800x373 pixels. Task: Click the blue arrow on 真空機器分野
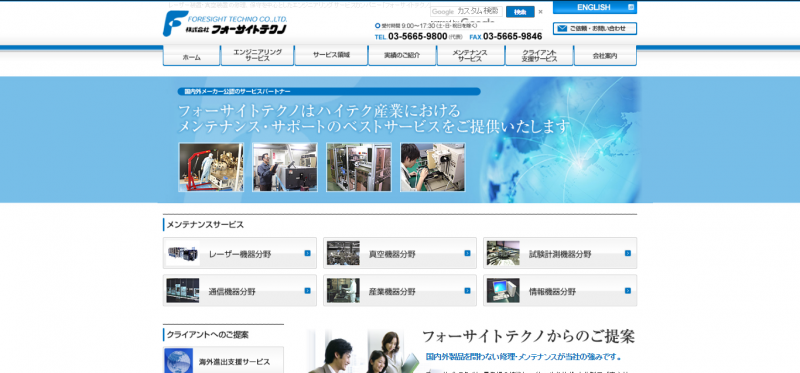click(467, 253)
